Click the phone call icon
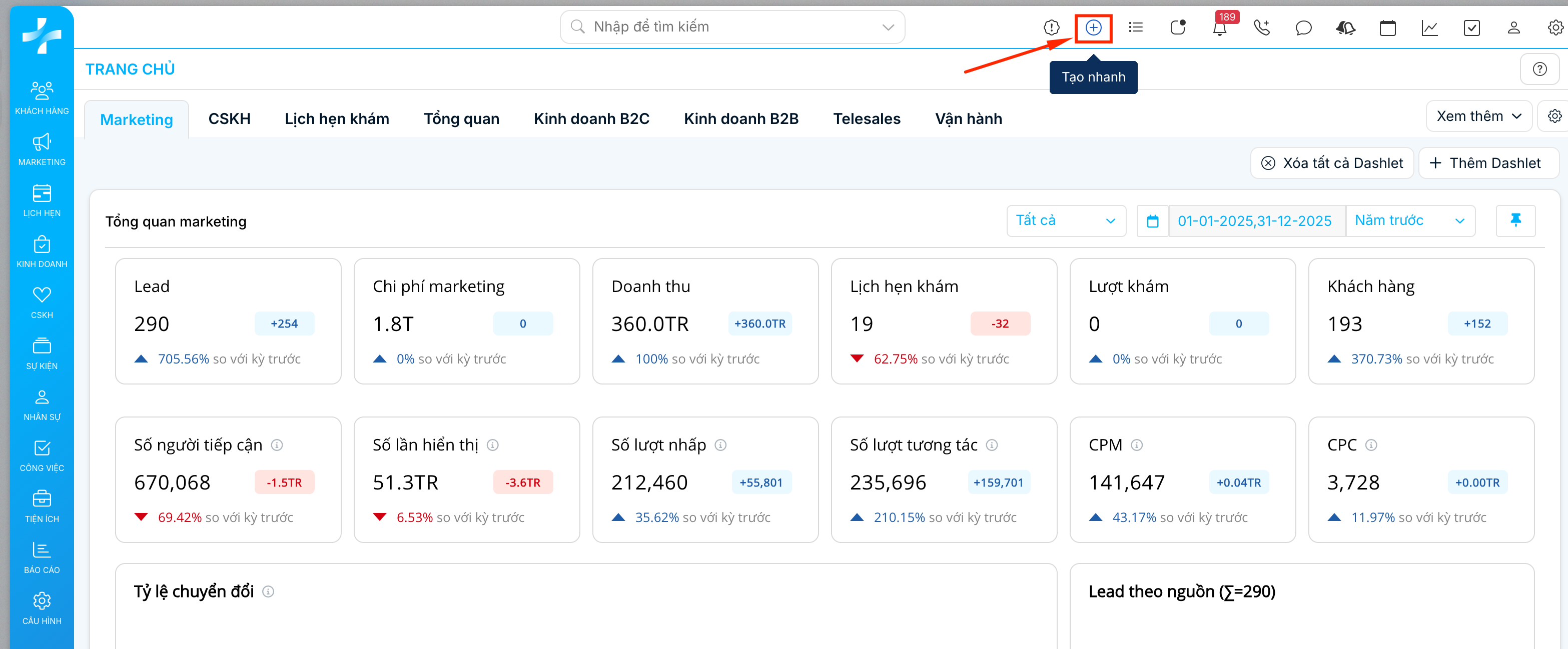Screen dimensions: 1568x649 (x=1261, y=28)
